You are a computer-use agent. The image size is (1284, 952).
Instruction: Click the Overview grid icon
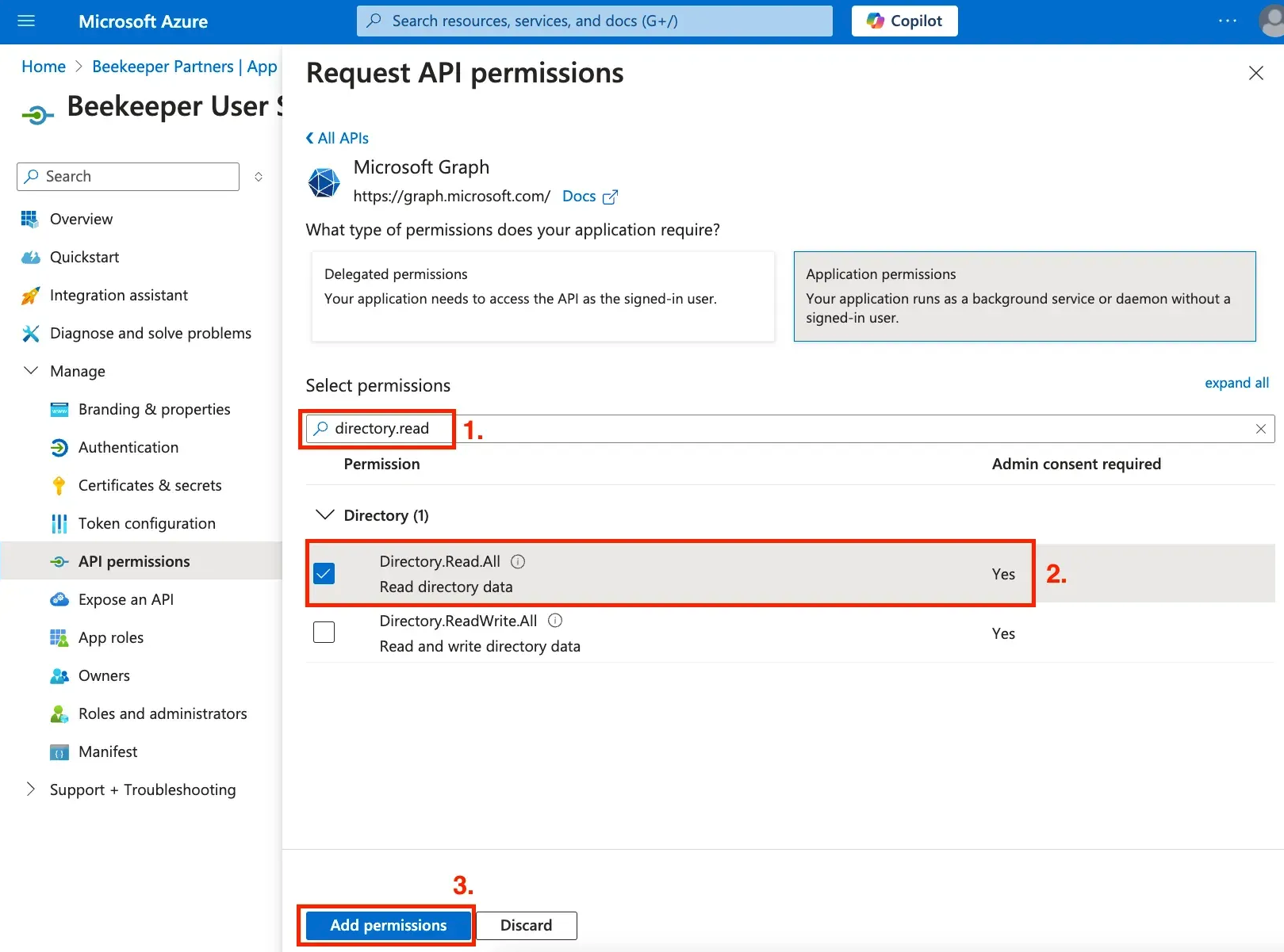tap(30, 219)
